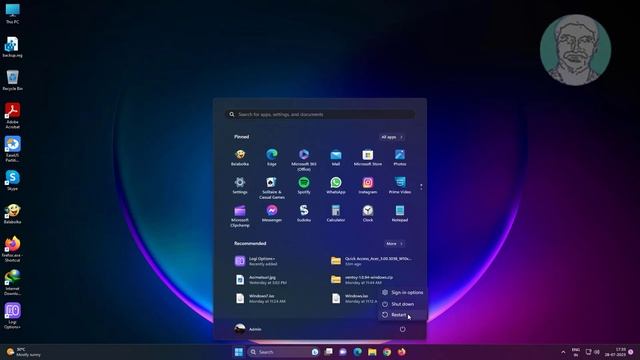Open weather widget on taskbar
640x360 pixels.
[x=24, y=352]
